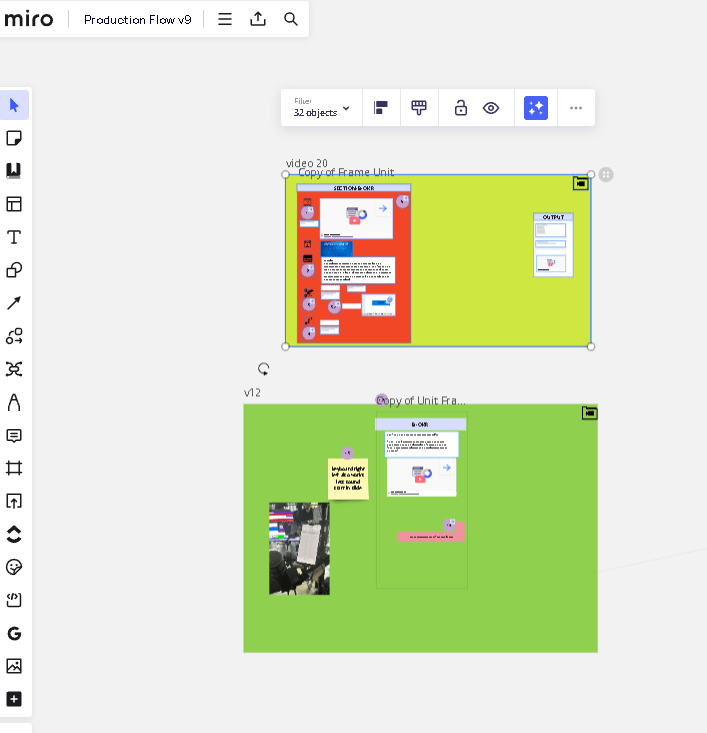
Task: Click the Copy of Frame Unit label
Action: (x=346, y=172)
